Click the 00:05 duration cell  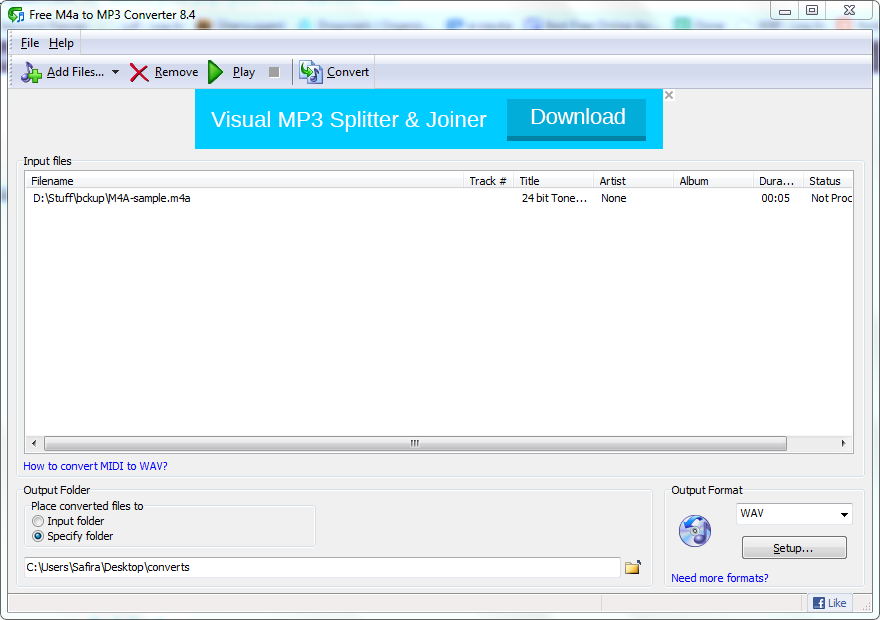click(x=775, y=198)
